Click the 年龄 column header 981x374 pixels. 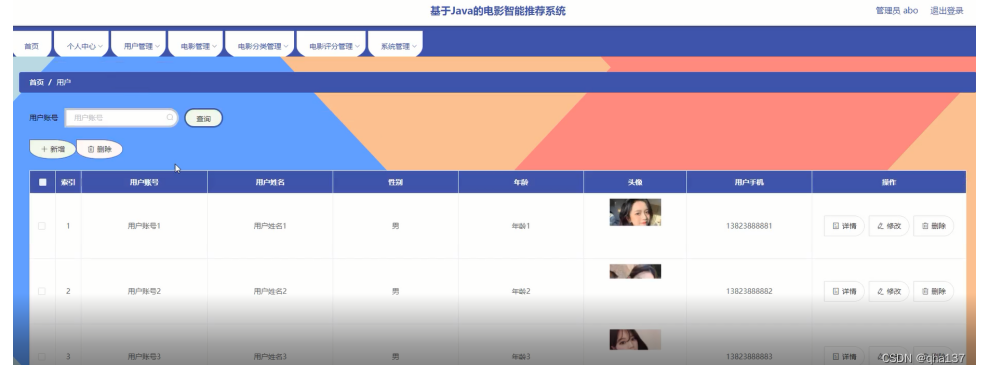pos(521,183)
